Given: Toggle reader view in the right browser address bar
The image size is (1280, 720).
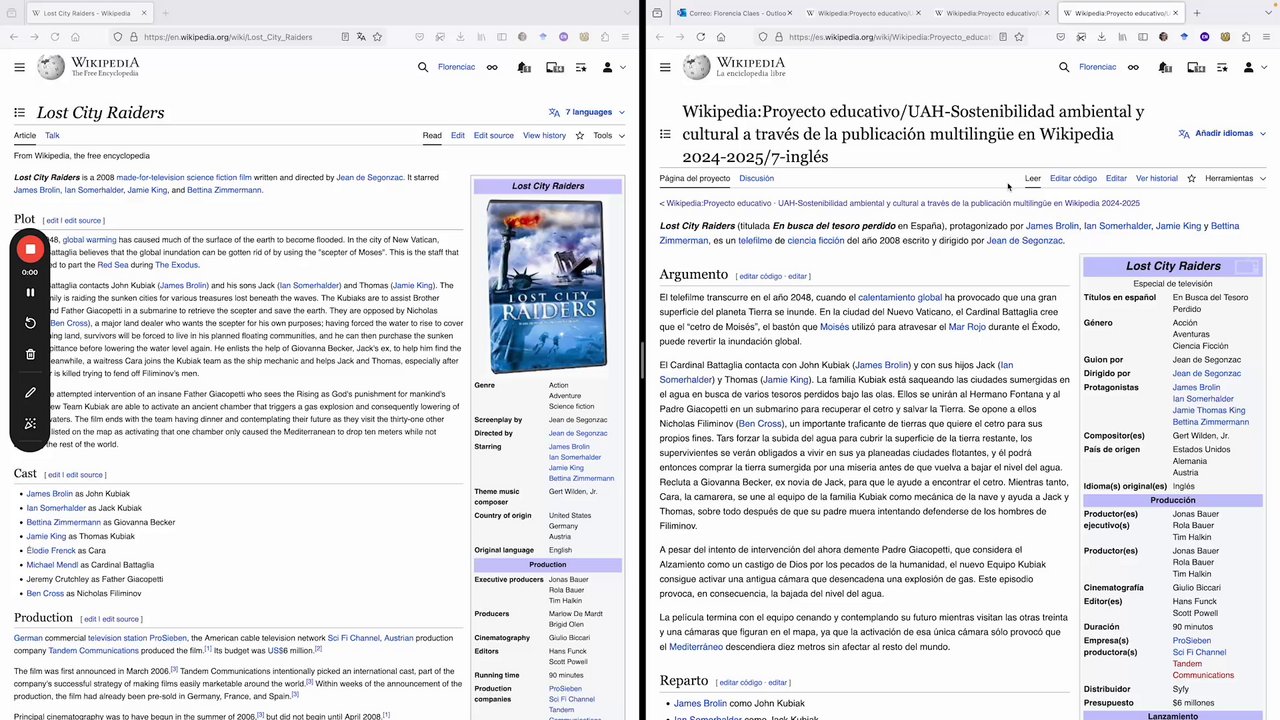Looking at the screenshot, I should point(1003,37).
